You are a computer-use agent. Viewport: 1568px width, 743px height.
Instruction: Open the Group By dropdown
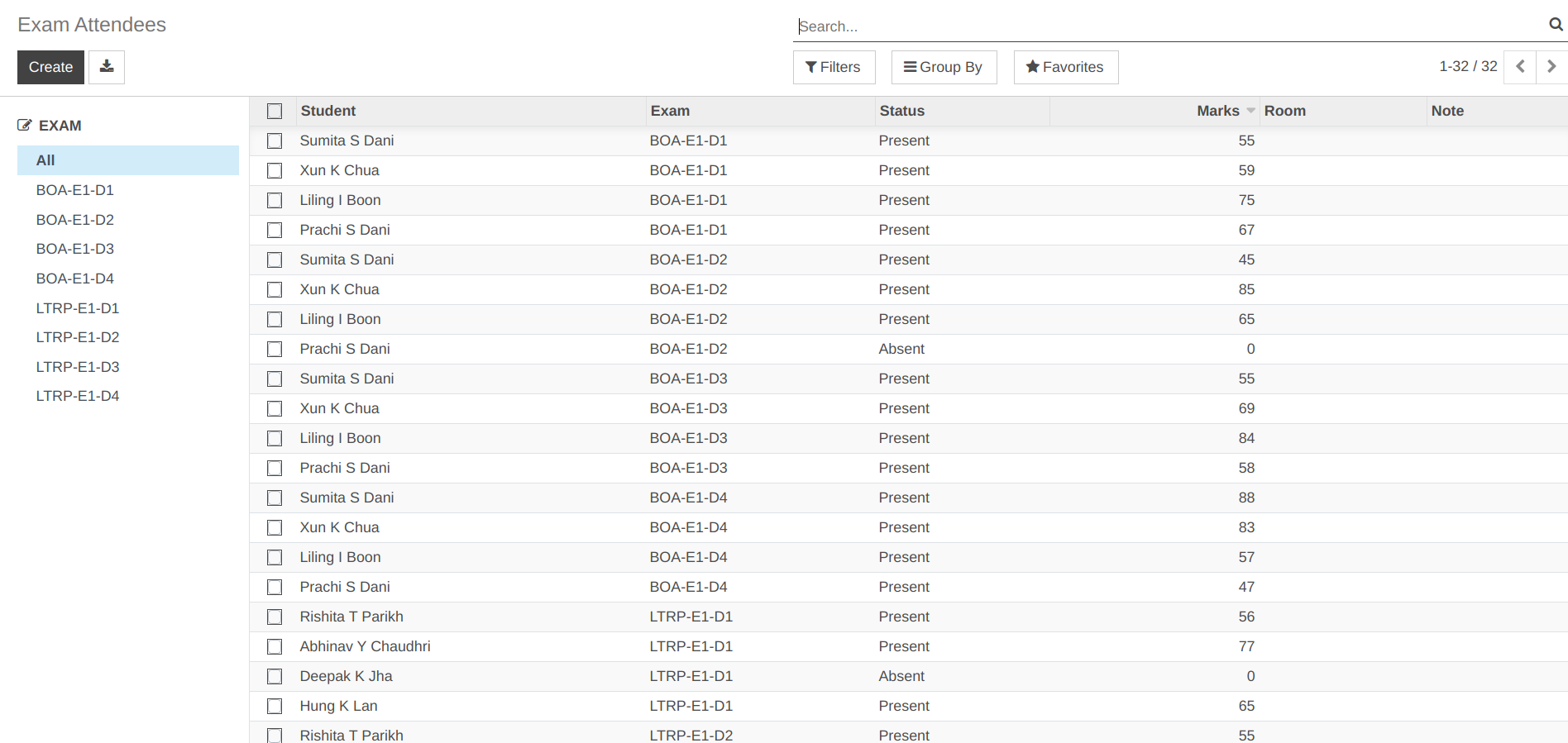[x=944, y=67]
